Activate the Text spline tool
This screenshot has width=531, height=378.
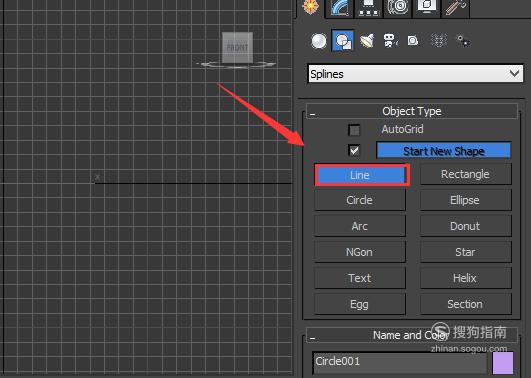(x=360, y=278)
